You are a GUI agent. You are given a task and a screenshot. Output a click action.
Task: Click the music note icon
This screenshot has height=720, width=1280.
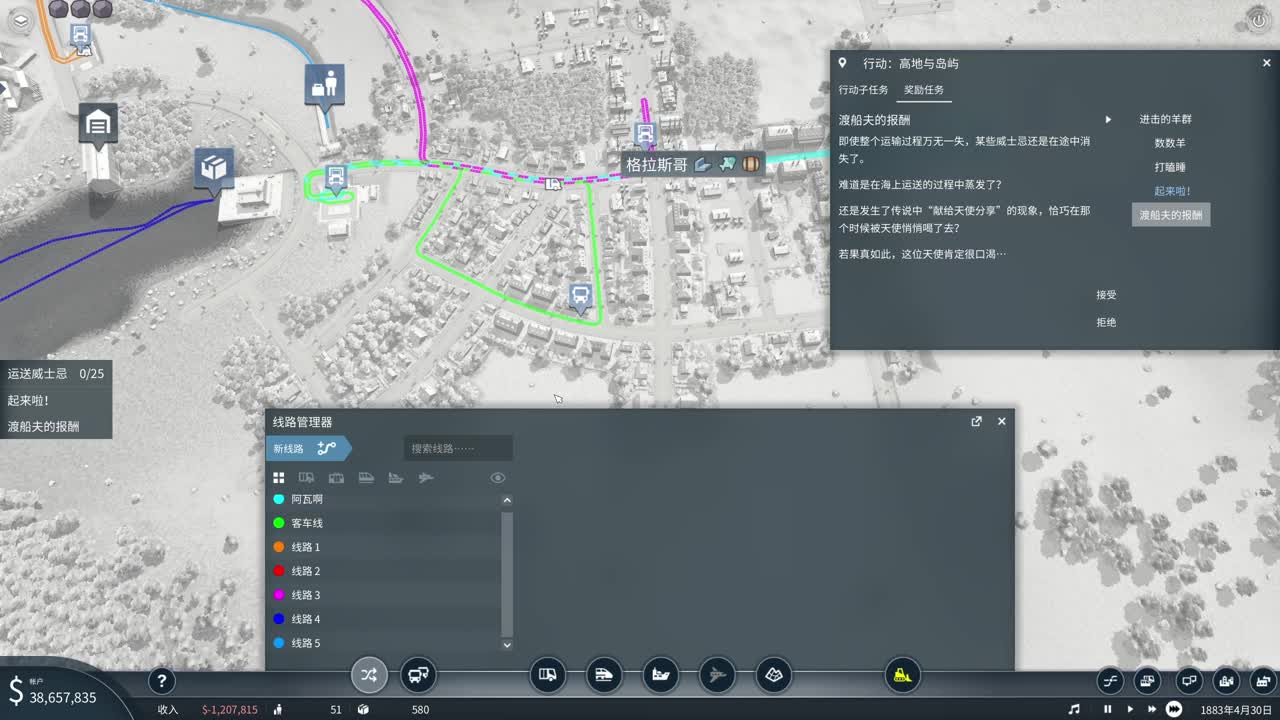point(1074,709)
